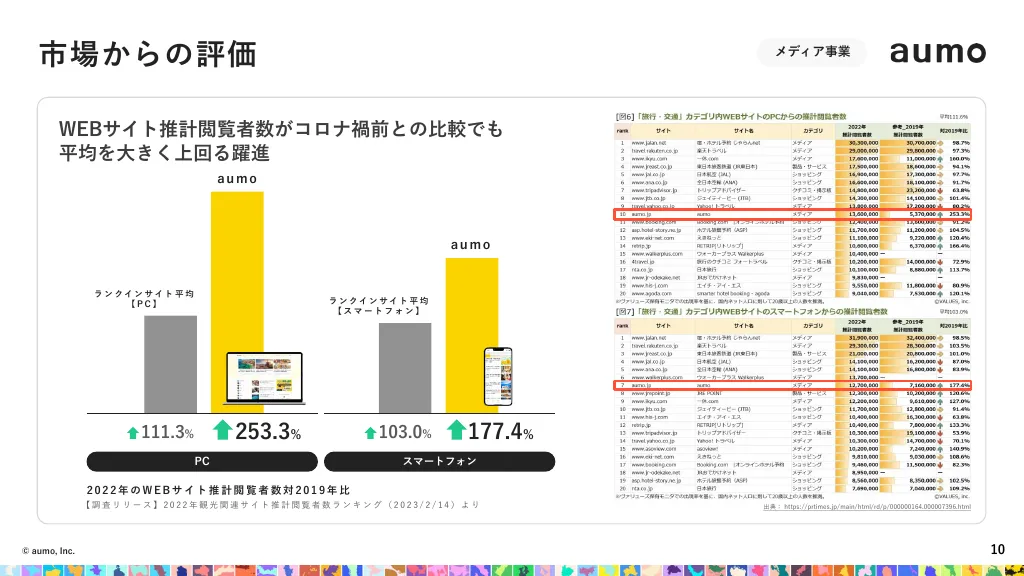This screenshot has width=1024, height=576.
Task: Select the highlighted aumo.jp row in the 図7 table
Action: click(x=792, y=385)
